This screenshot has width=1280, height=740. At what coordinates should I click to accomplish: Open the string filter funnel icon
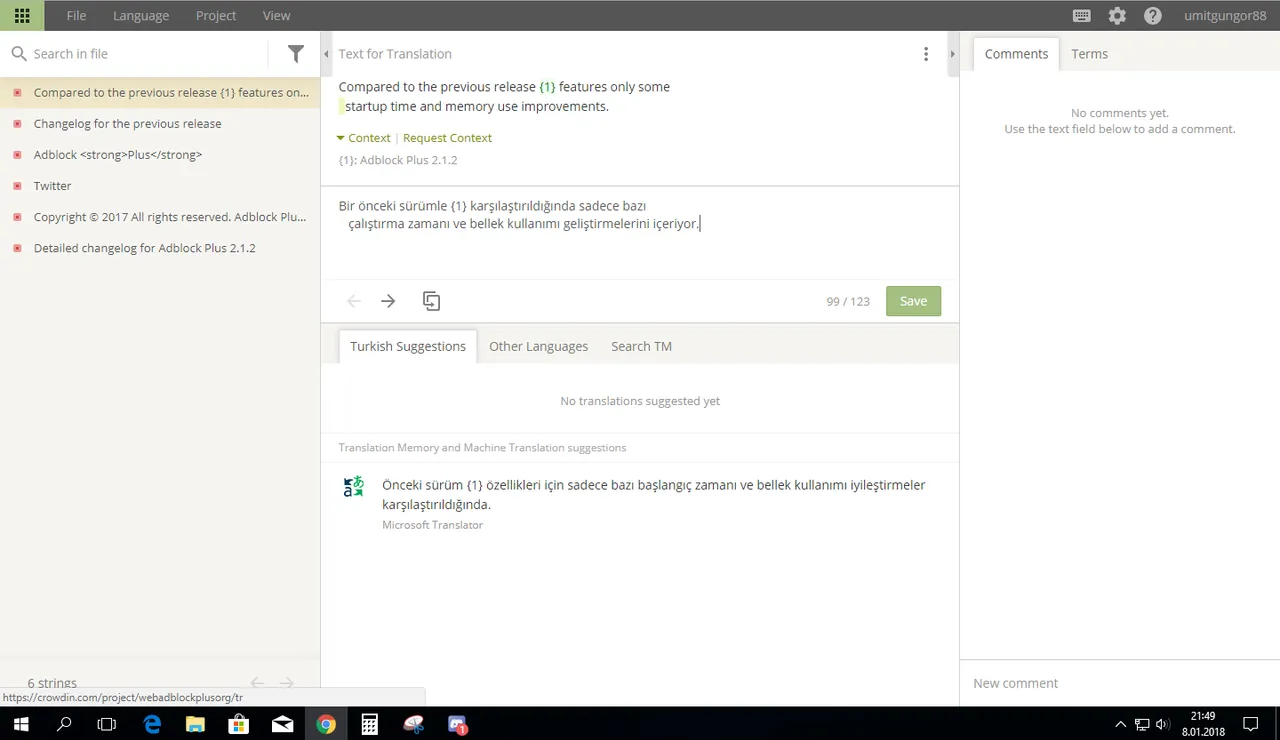point(296,54)
